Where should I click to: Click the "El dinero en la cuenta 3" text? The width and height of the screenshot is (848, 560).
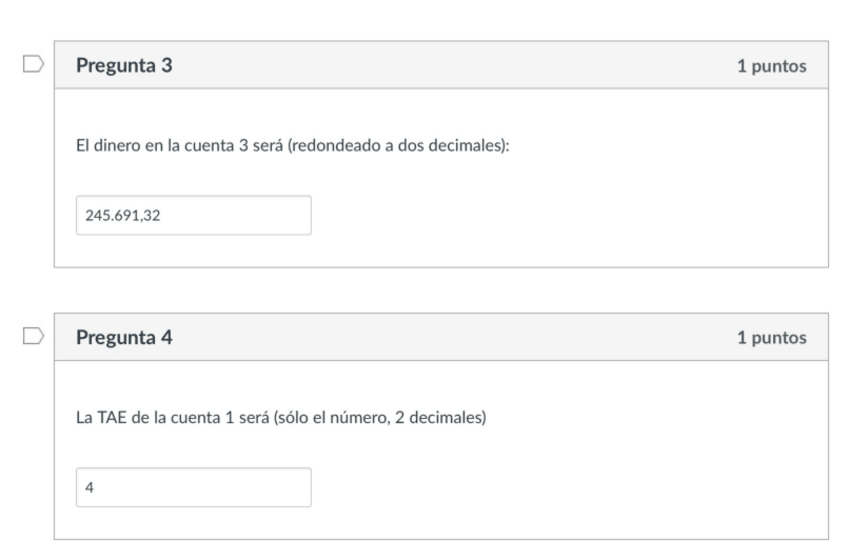(x=157, y=148)
